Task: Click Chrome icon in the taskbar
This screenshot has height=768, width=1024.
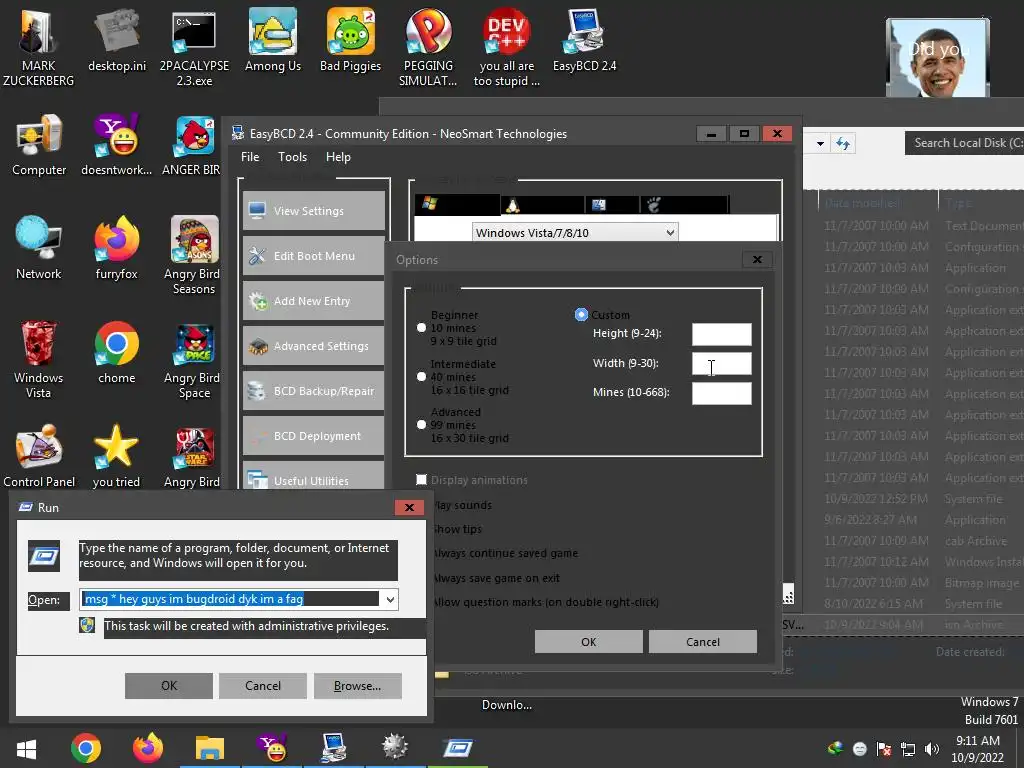Action: (x=86, y=748)
